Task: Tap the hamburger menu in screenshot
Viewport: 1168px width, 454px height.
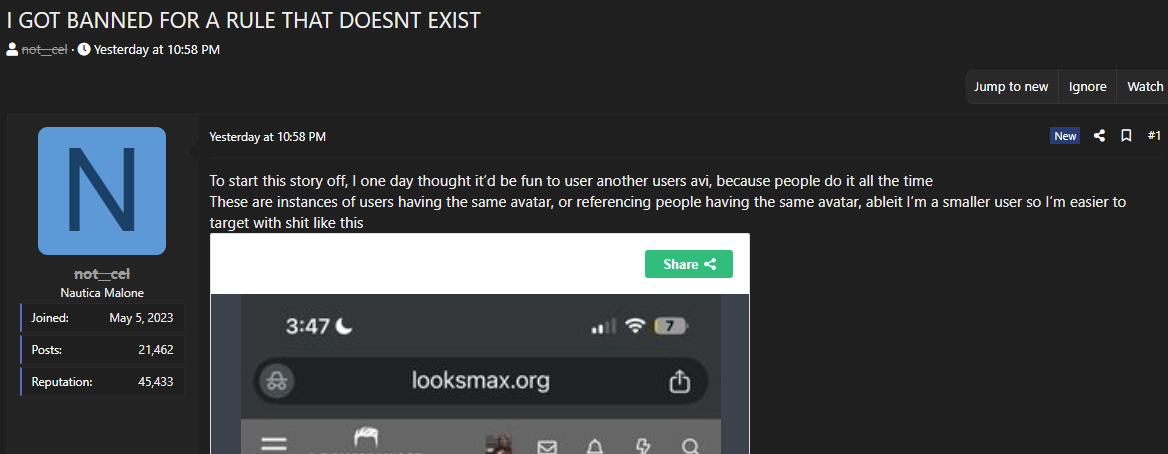Action: 274,446
